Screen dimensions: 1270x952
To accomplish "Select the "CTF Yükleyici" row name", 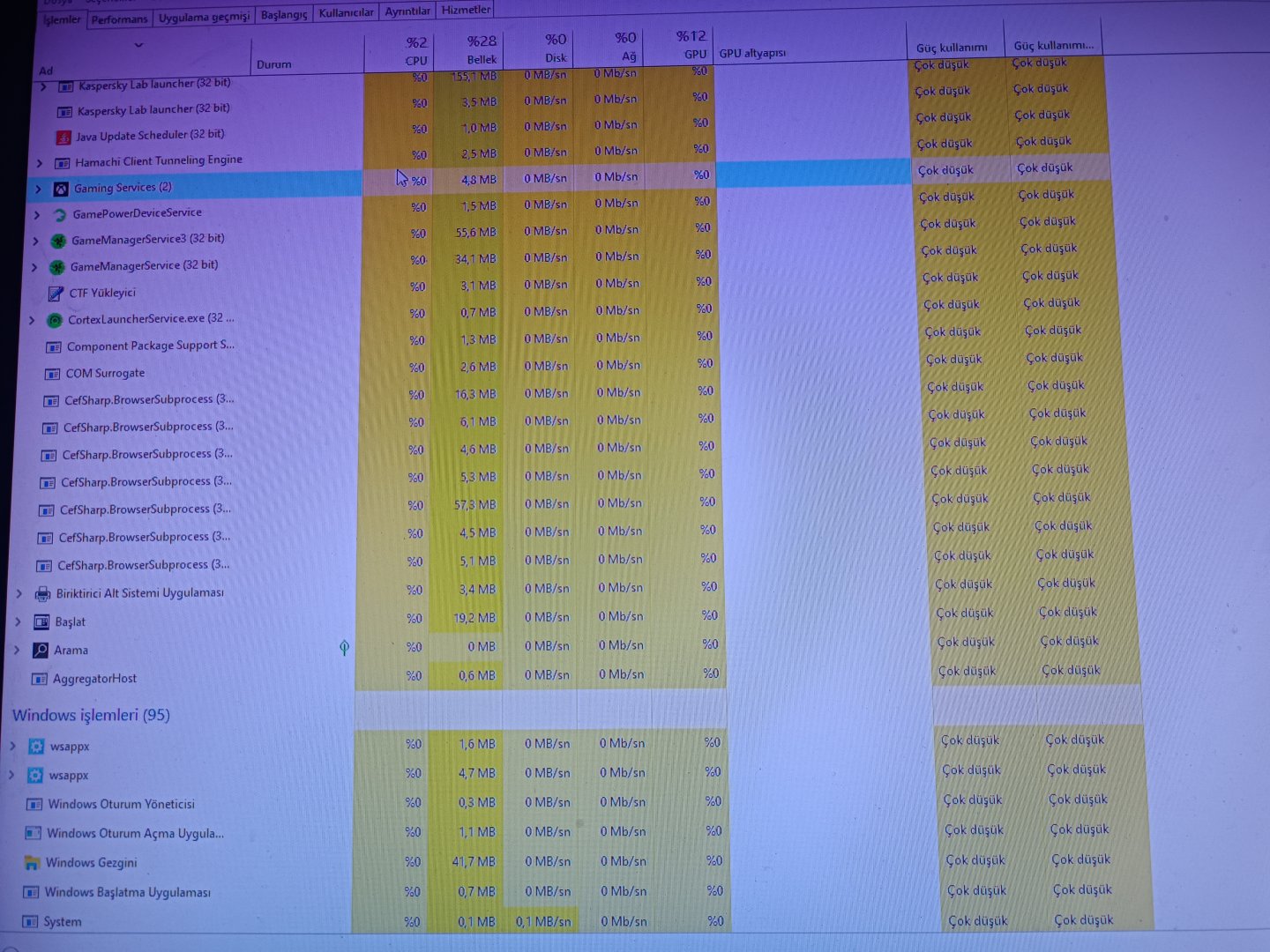I will coord(102,293).
